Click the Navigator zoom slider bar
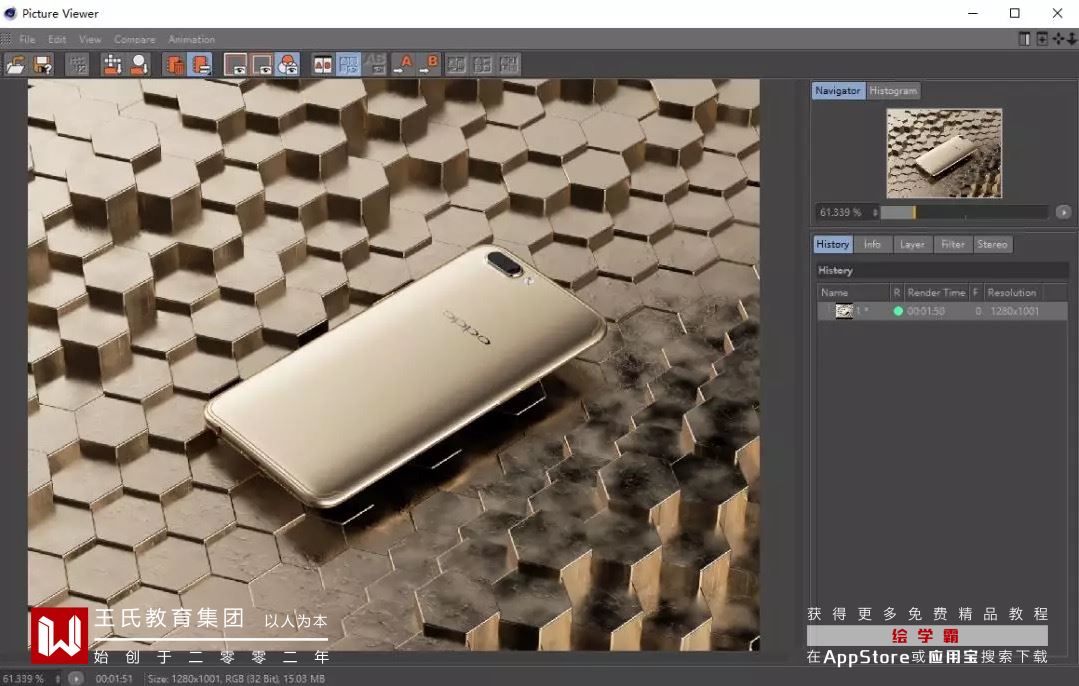This screenshot has height=686, width=1079. pyautogui.click(x=964, y=213)
